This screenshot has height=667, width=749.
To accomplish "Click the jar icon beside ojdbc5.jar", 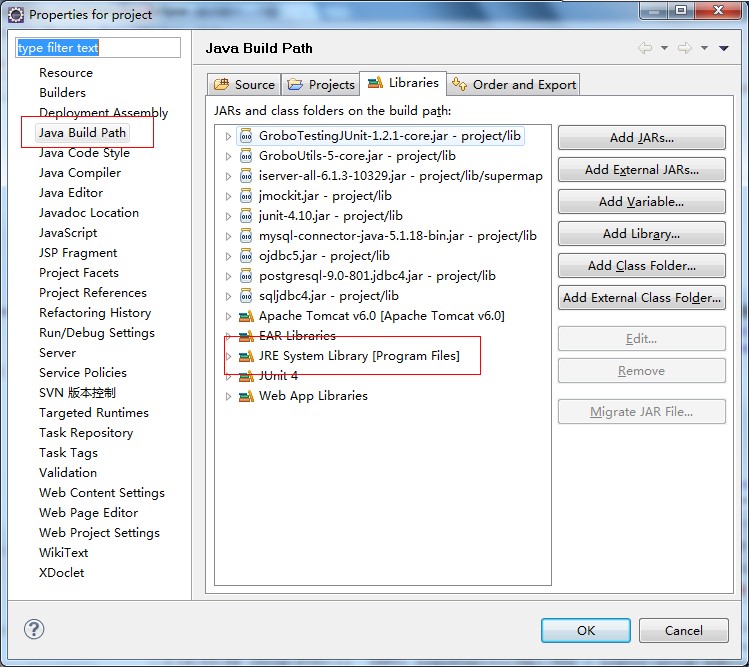I will click(246, 256).
